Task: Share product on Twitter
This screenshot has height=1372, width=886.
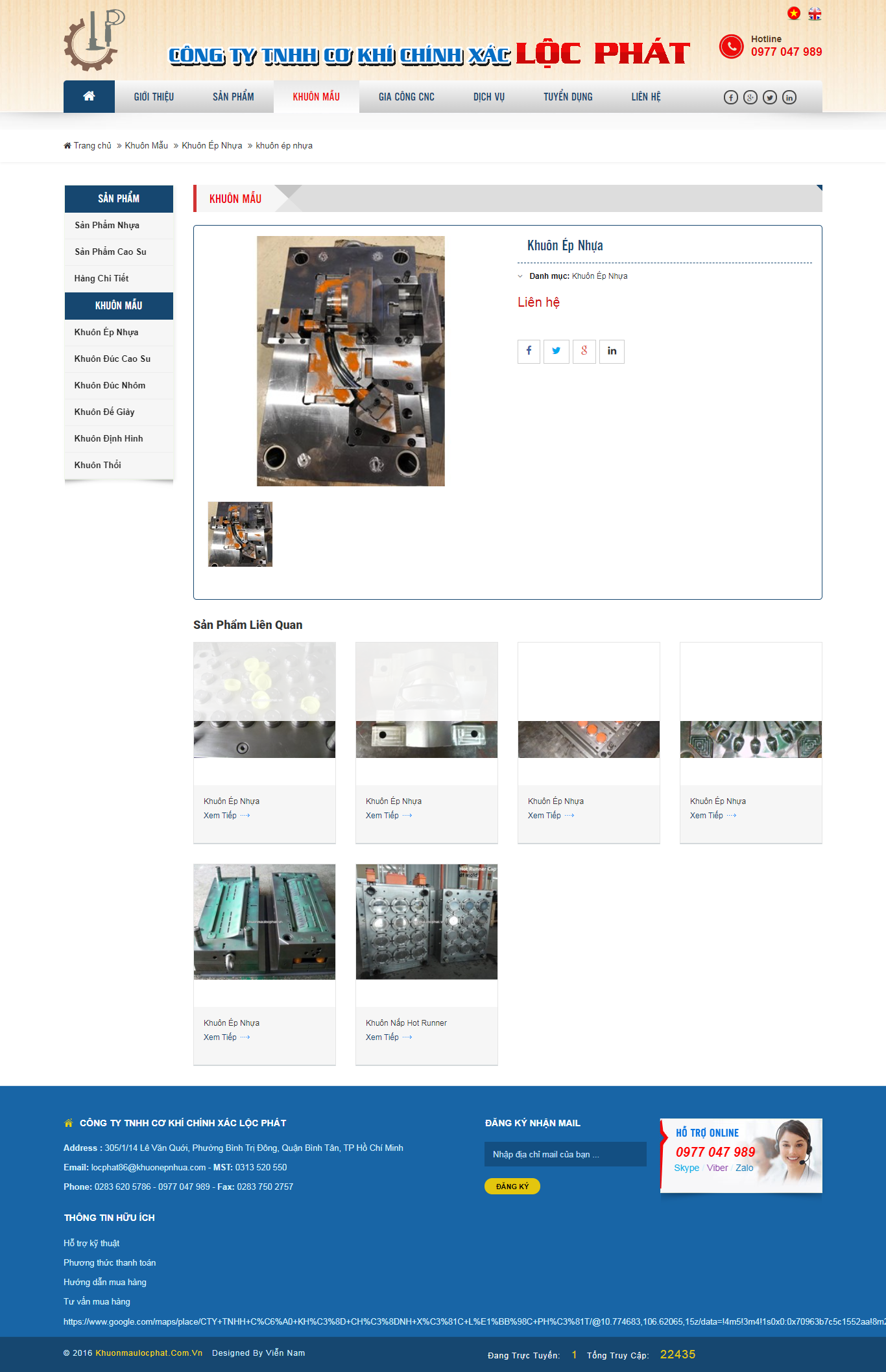Action: 557,351
